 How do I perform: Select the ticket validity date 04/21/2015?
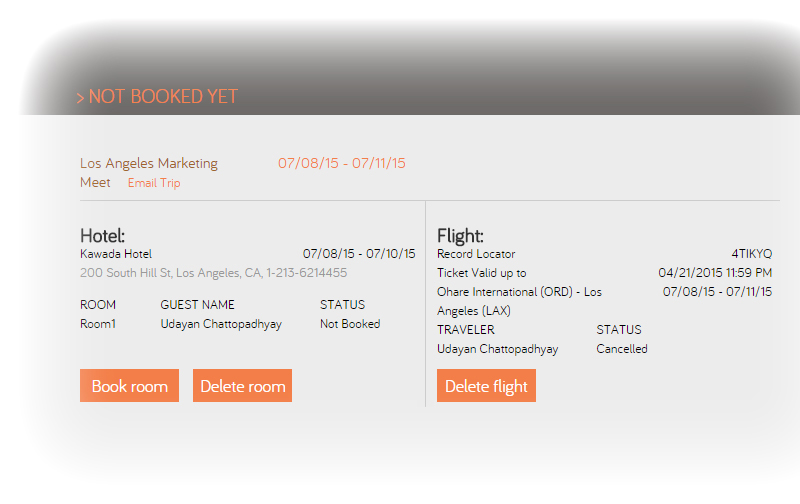click(715, 273)
